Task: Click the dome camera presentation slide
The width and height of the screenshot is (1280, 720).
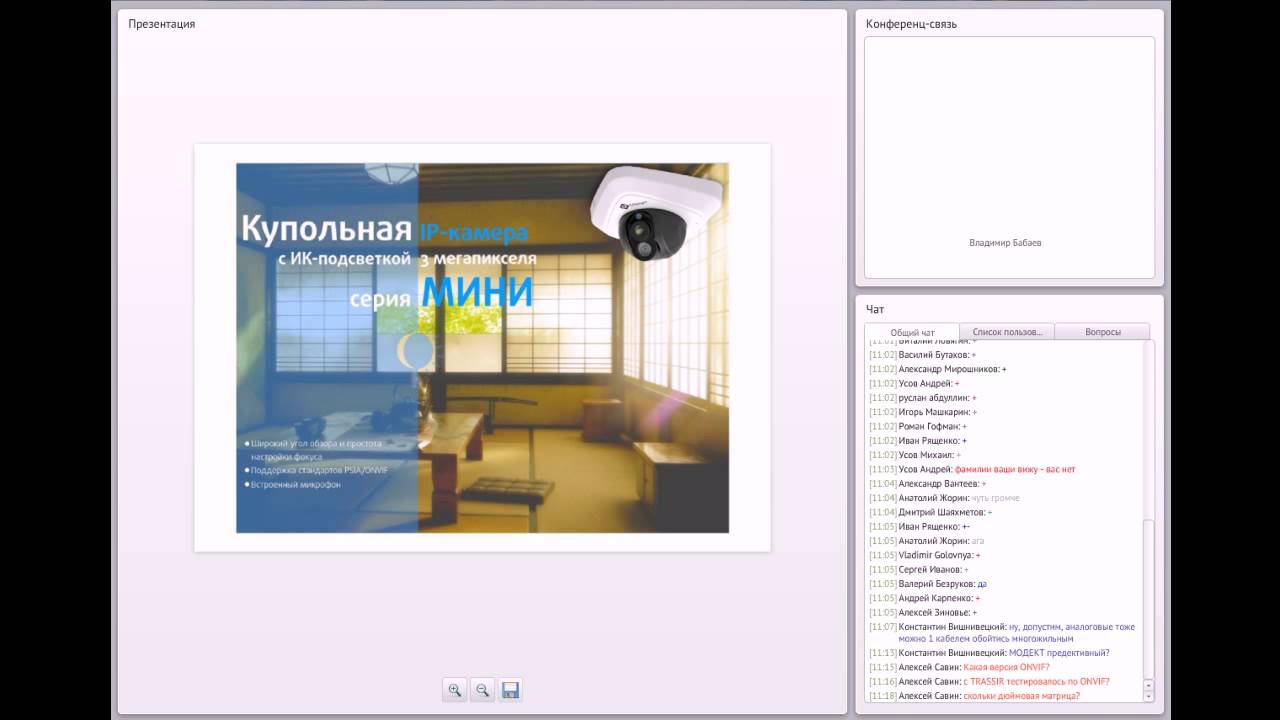Action: (482, 347)
